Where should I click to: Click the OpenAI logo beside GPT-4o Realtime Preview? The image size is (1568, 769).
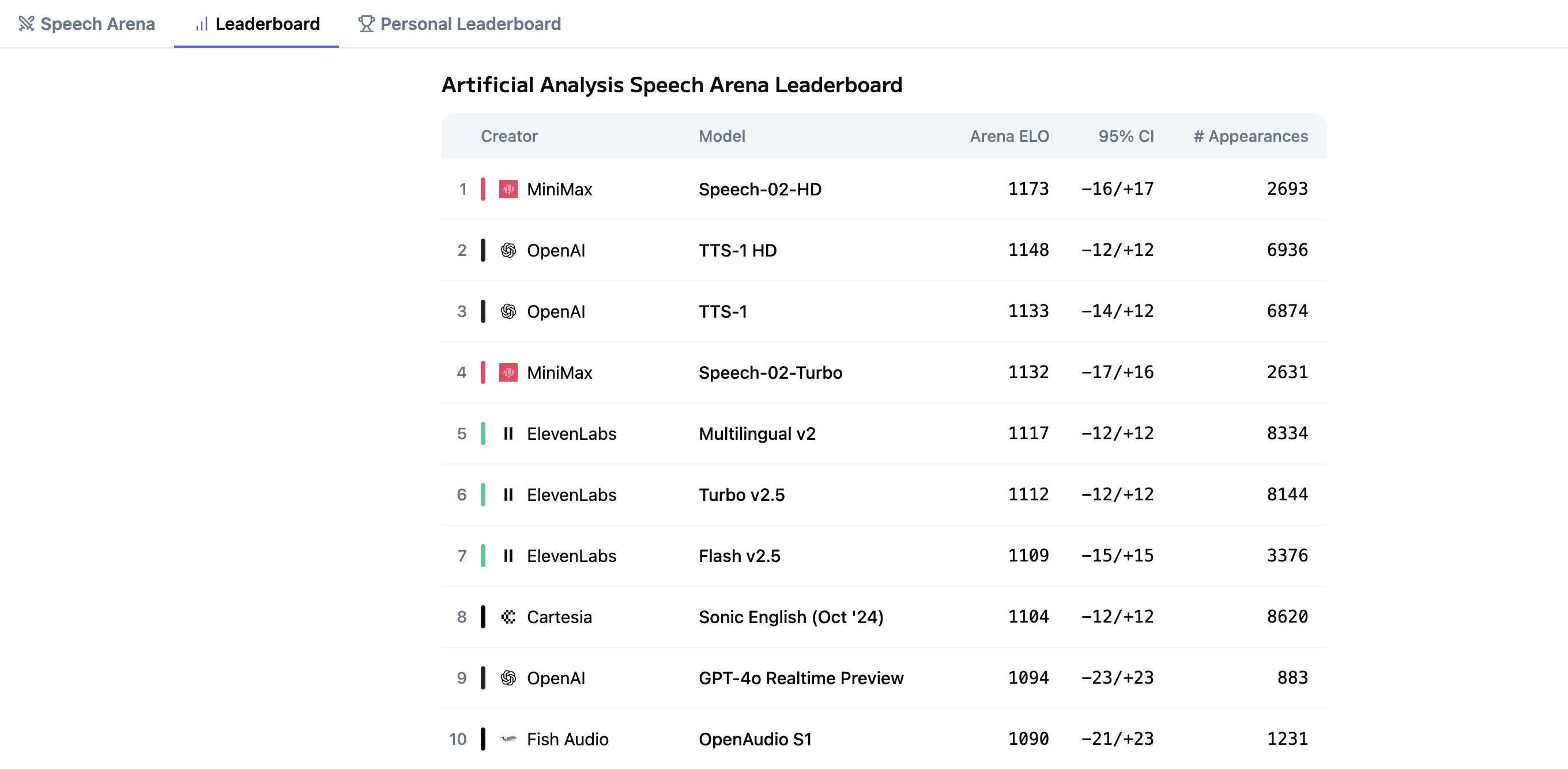click(x=508, y=678)
